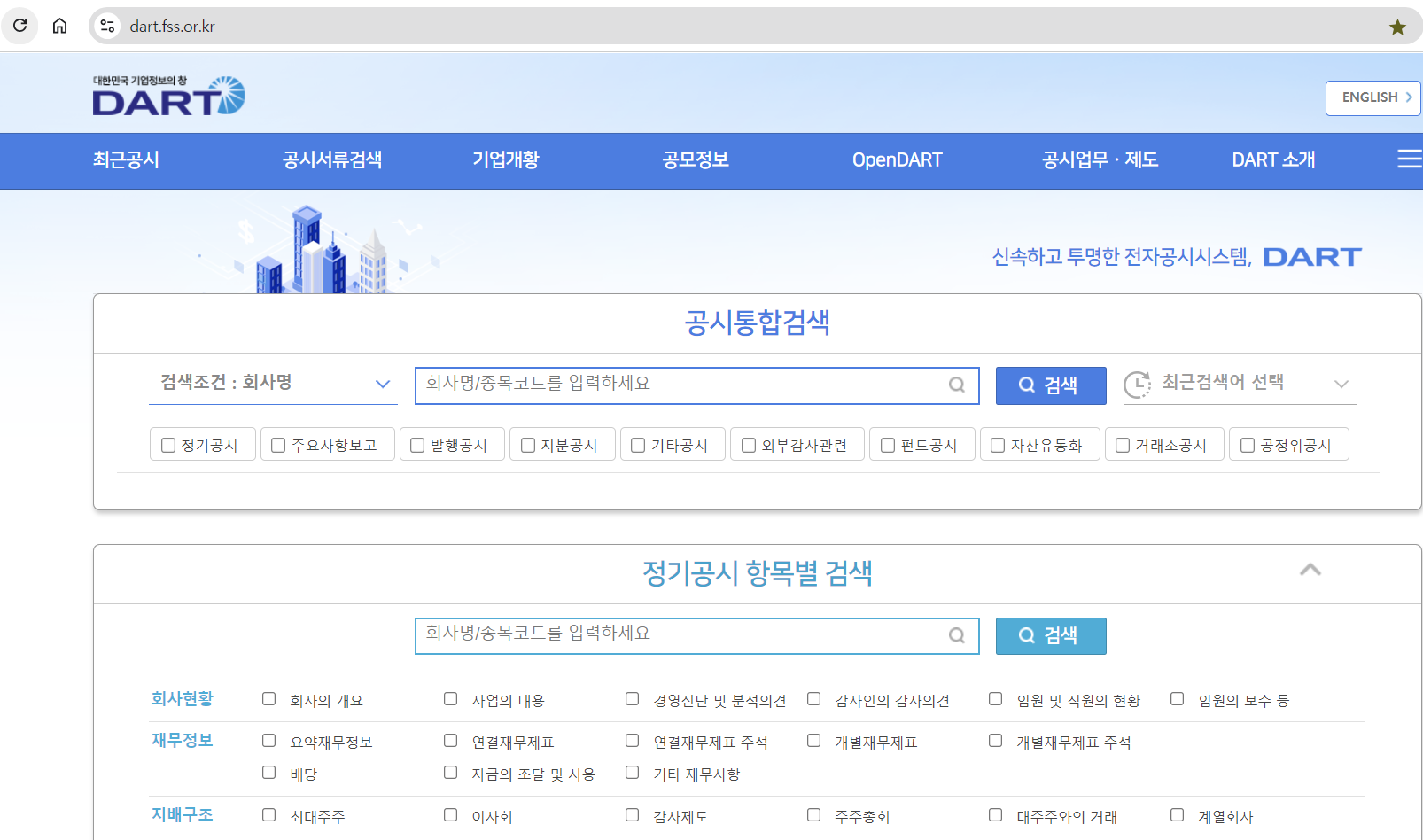Screen dimensions: 1423x840
Task: Open site information icon in address bar
Action: (107, 27)
